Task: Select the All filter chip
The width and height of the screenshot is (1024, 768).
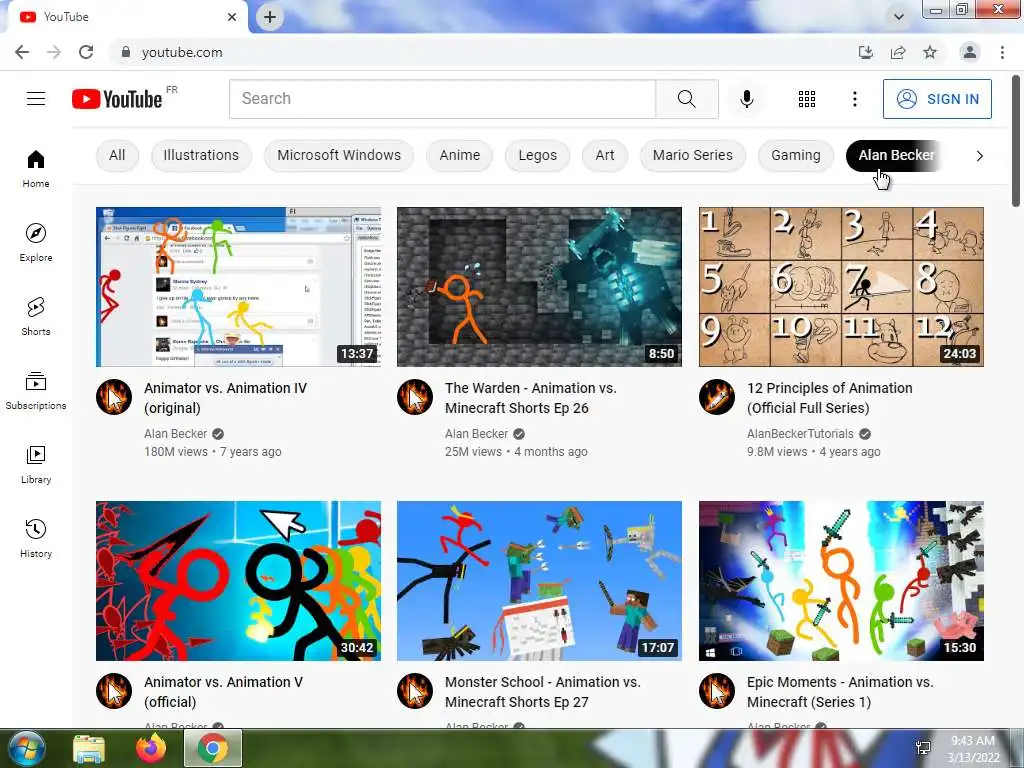Action: click(117, 155)
